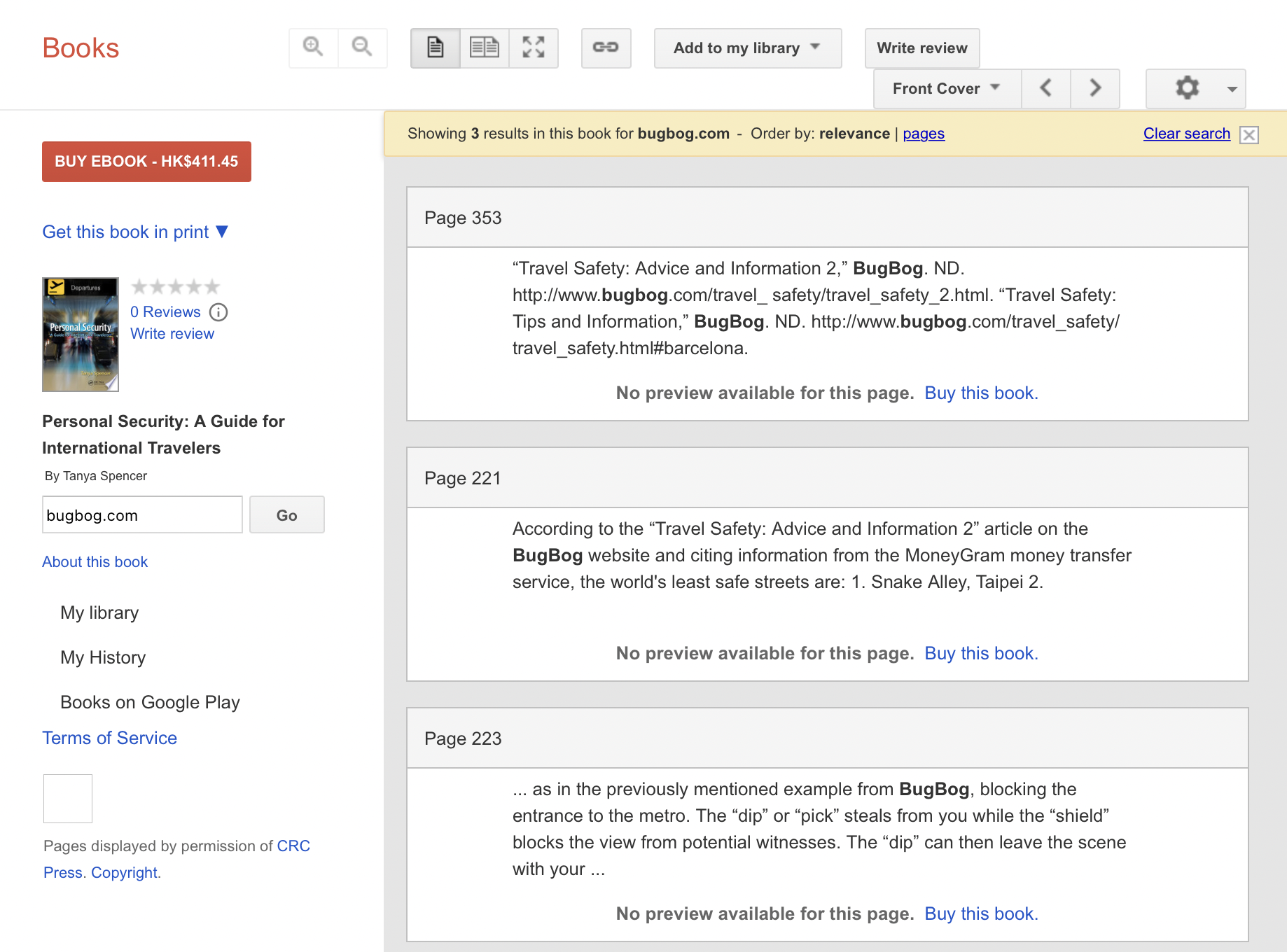Open the 0 Reviews link
Viewport: 1287px width, 952px height.
165,312
